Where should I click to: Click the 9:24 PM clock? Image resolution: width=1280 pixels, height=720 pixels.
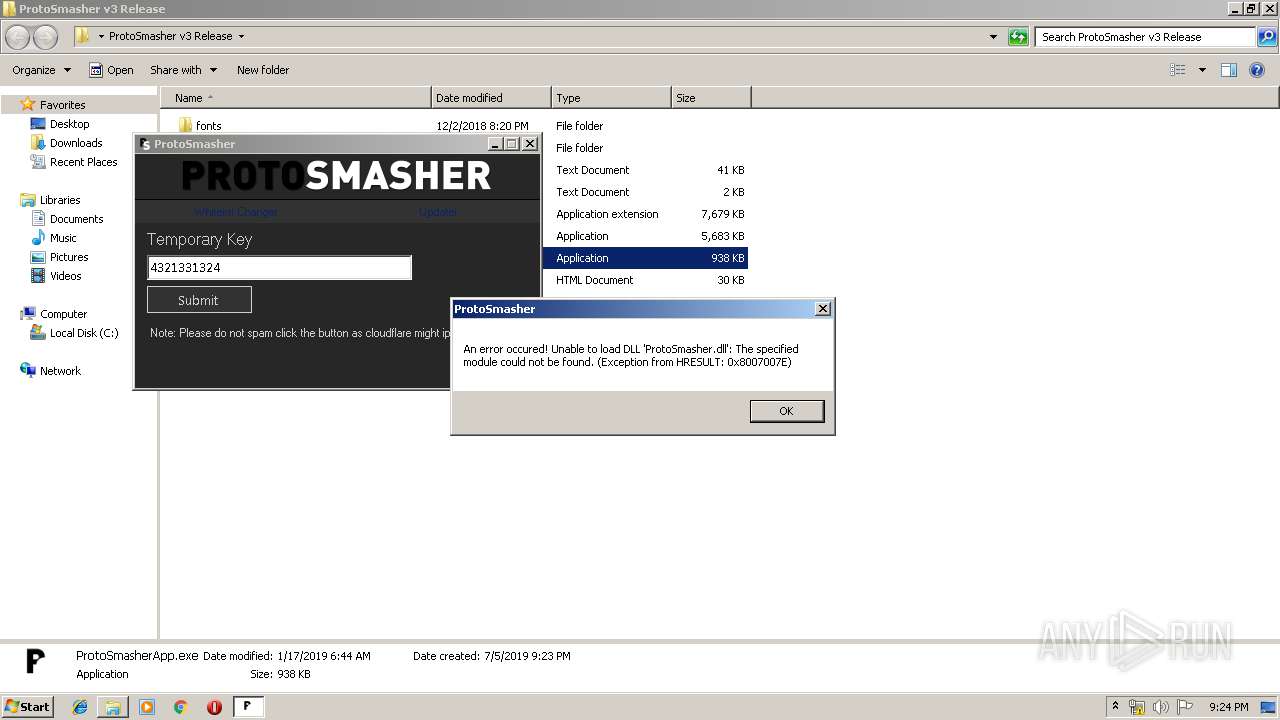[x=1228, y=707]
